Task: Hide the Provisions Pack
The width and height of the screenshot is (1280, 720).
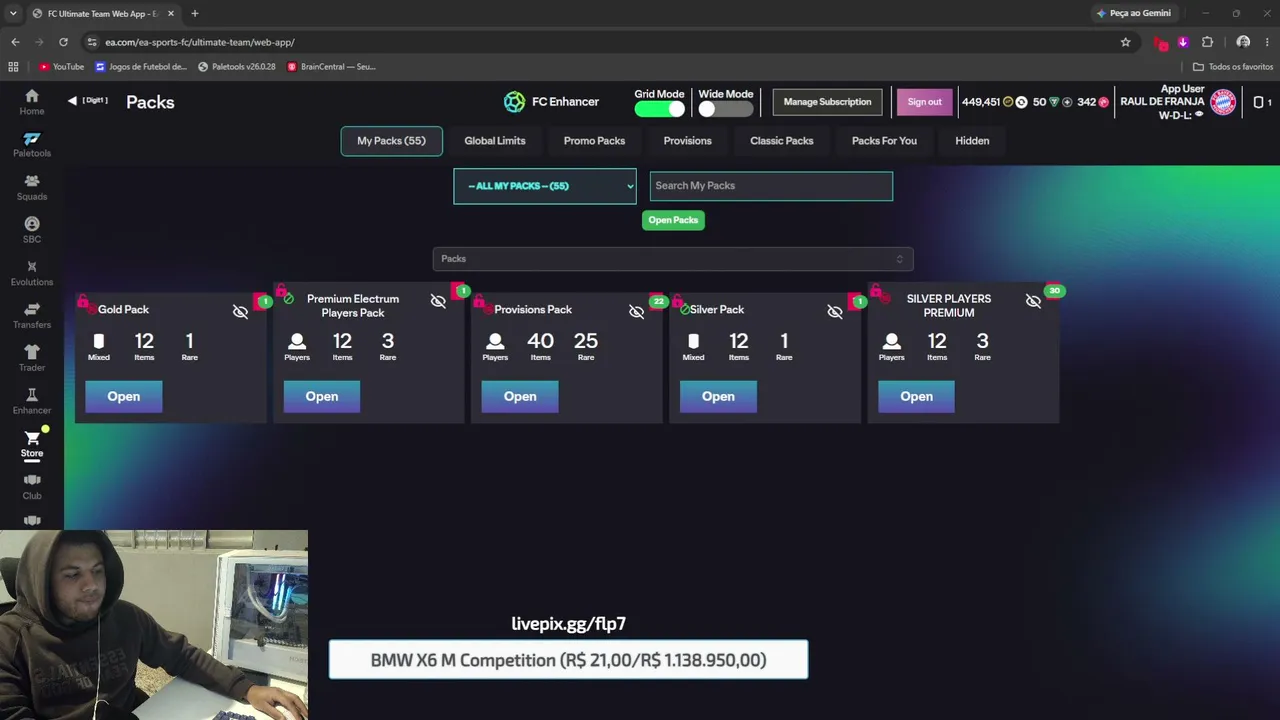Action: click(x=636, y=312)
